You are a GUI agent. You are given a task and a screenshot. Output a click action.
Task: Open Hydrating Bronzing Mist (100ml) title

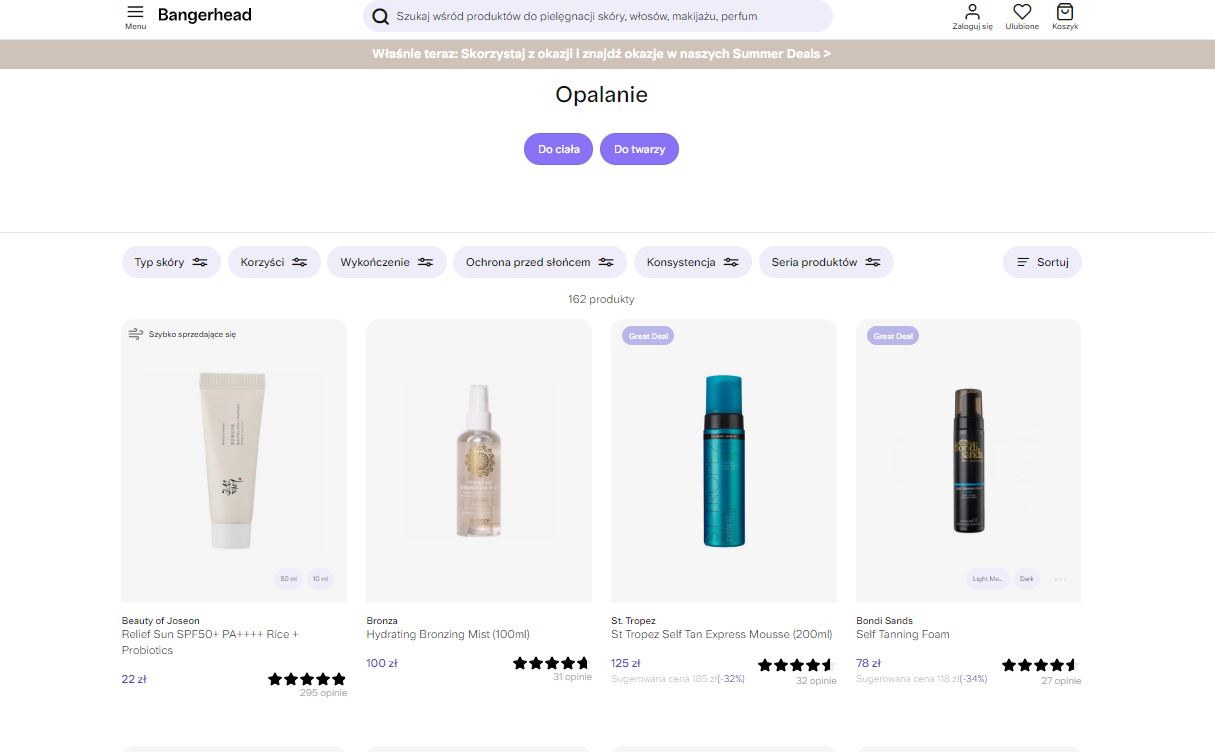[x=448, y=634]
